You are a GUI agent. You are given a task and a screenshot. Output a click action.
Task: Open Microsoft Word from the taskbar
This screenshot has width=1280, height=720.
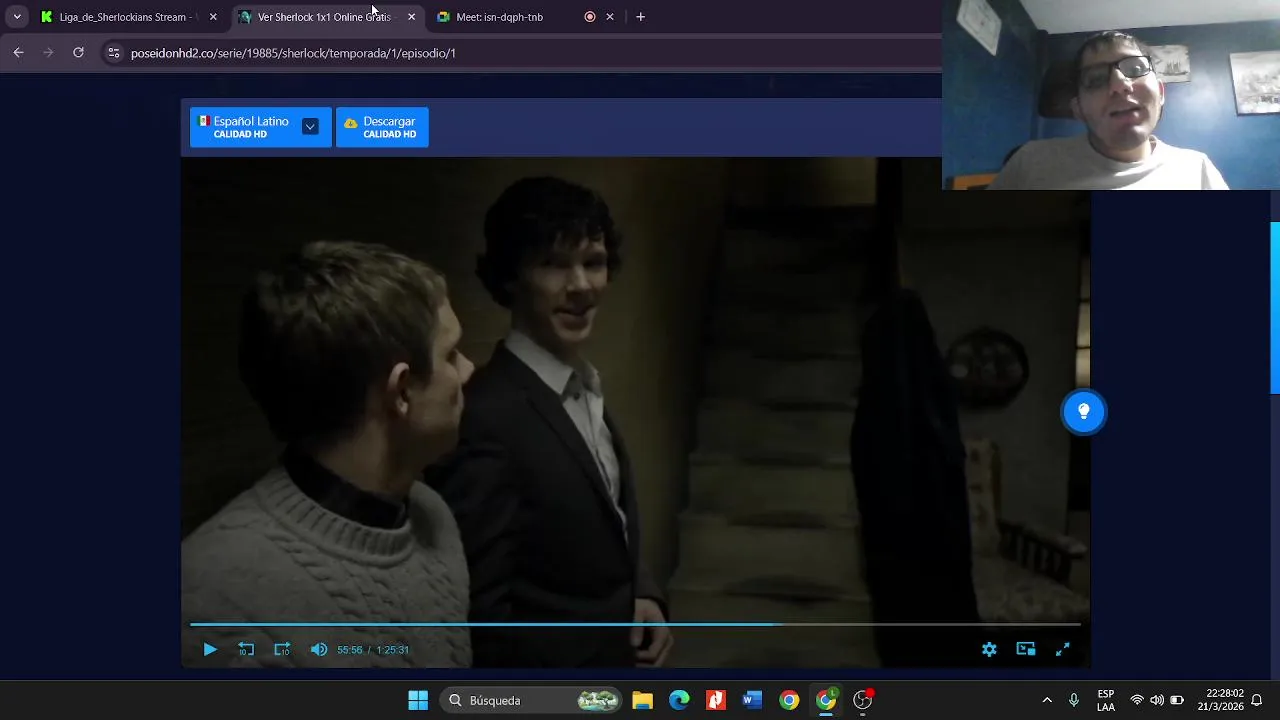752,700
